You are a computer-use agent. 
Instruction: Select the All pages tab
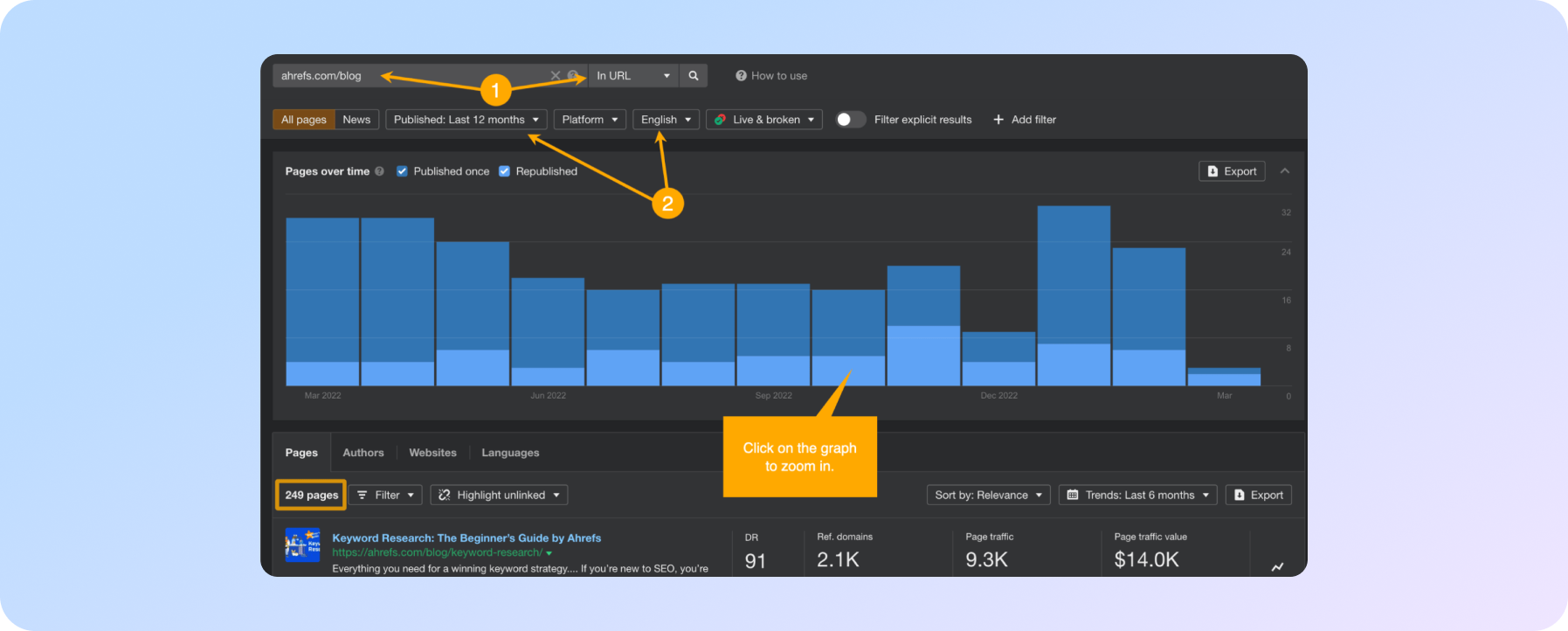[304, 120]
